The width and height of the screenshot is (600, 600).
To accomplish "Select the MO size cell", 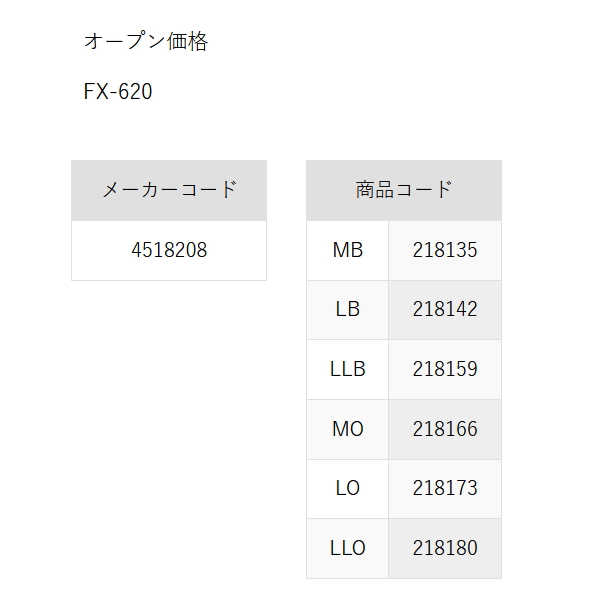I will 347,429.
